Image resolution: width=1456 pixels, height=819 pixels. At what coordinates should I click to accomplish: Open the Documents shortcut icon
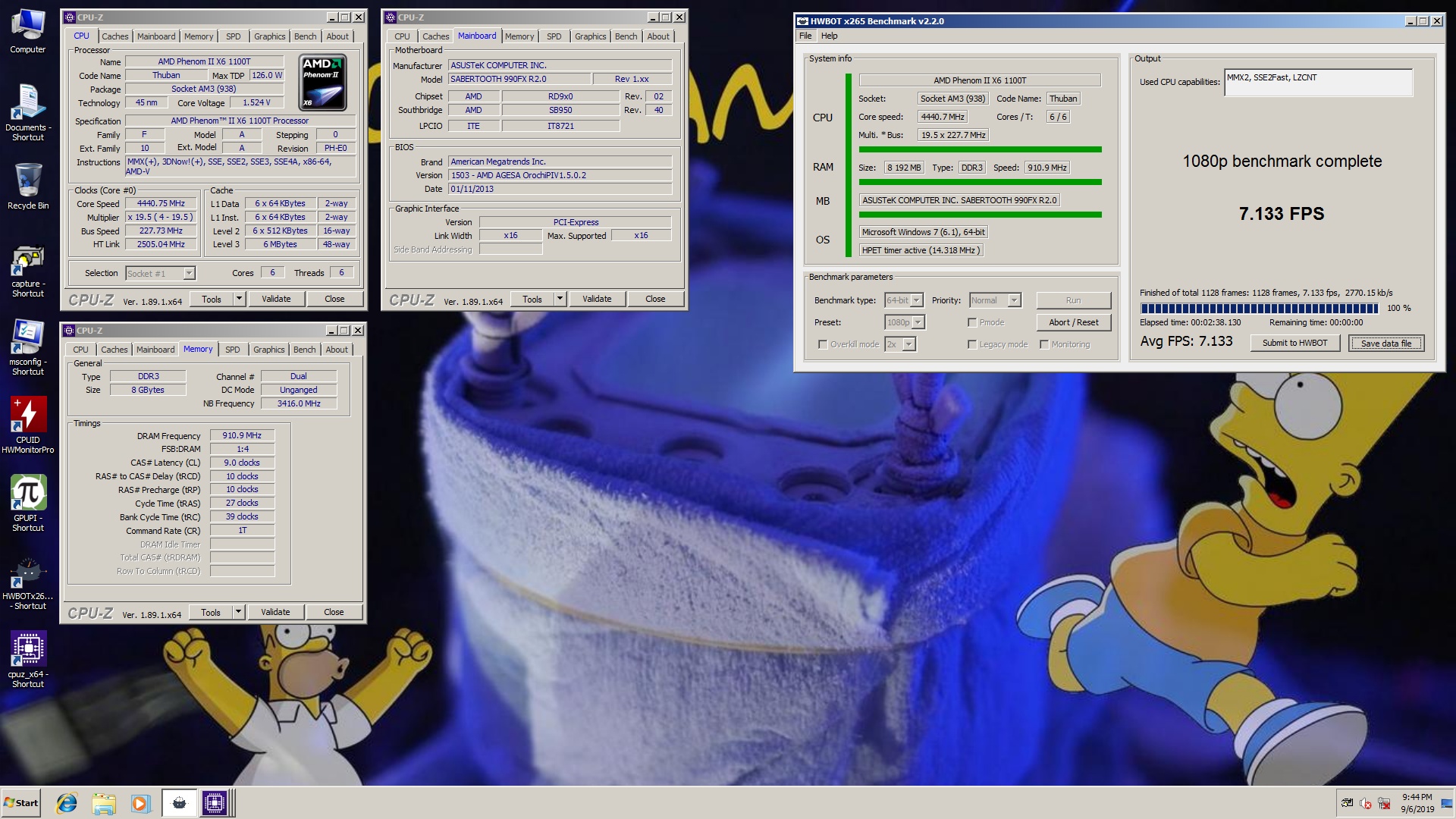pos(28,112)
